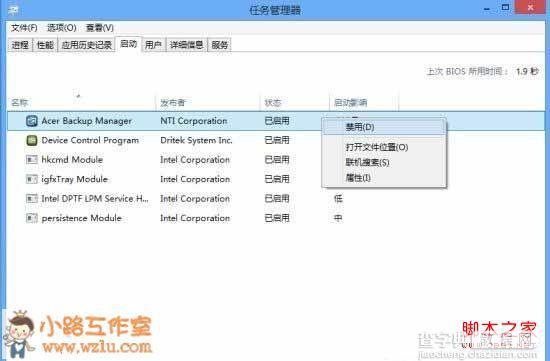Image resolution: width=550 pixels, height=361 pixels.
Task: Select the persistence Module row name
Action: click(x=81, y=218)
